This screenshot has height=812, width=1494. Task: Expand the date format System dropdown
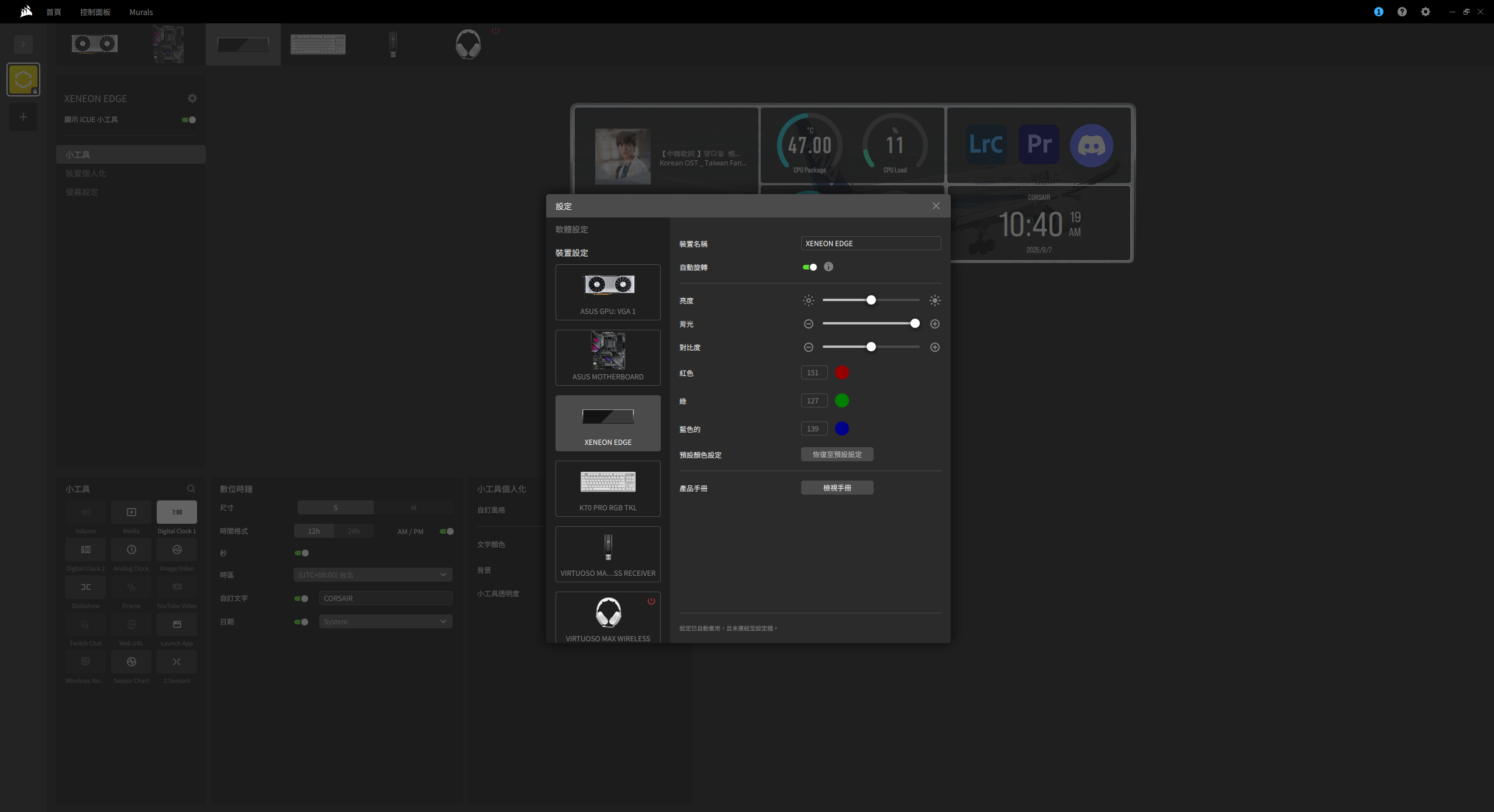(x=385, y=621)
